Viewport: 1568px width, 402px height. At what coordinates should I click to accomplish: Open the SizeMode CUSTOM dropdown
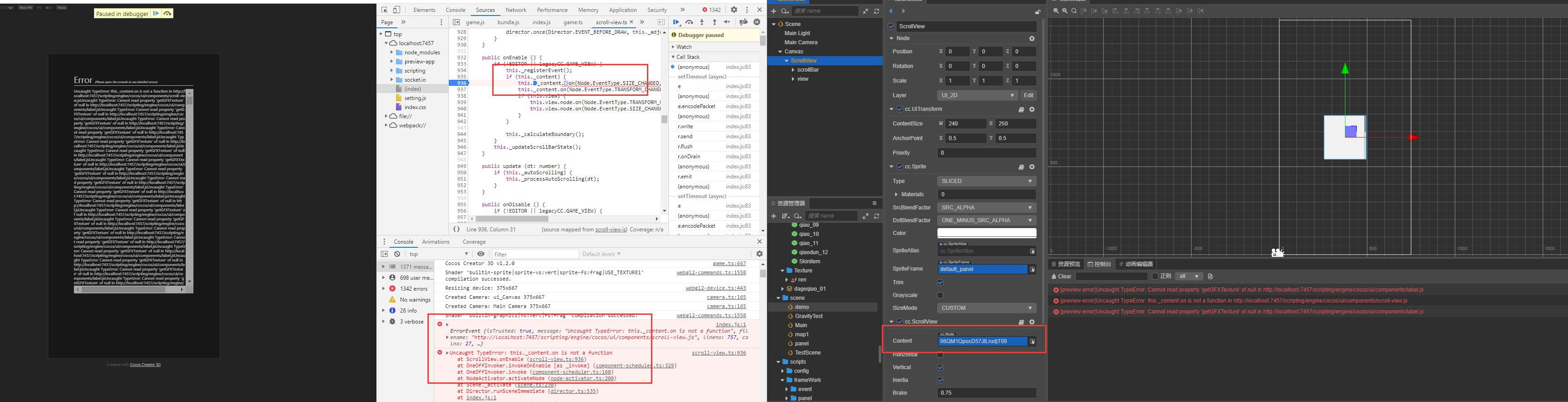[987, 308]
